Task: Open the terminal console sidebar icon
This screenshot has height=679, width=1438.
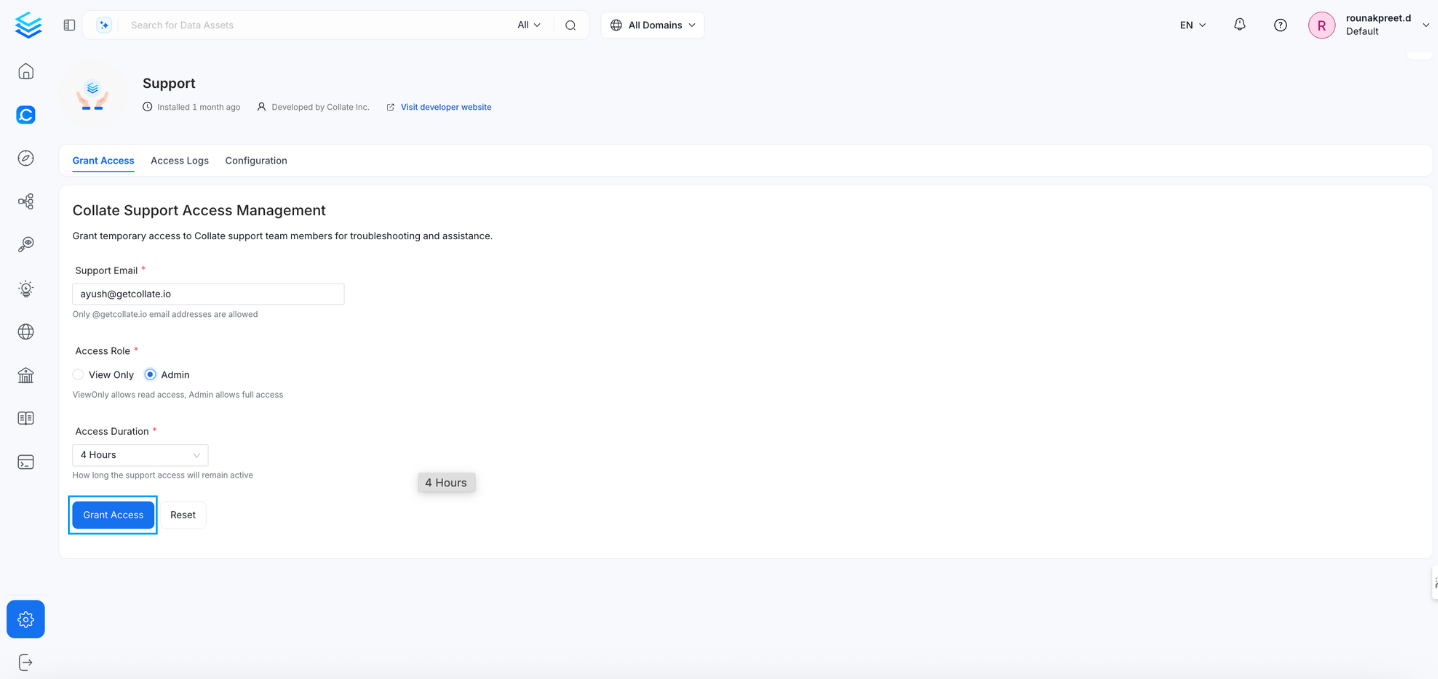Action: (x=26, y=462)
